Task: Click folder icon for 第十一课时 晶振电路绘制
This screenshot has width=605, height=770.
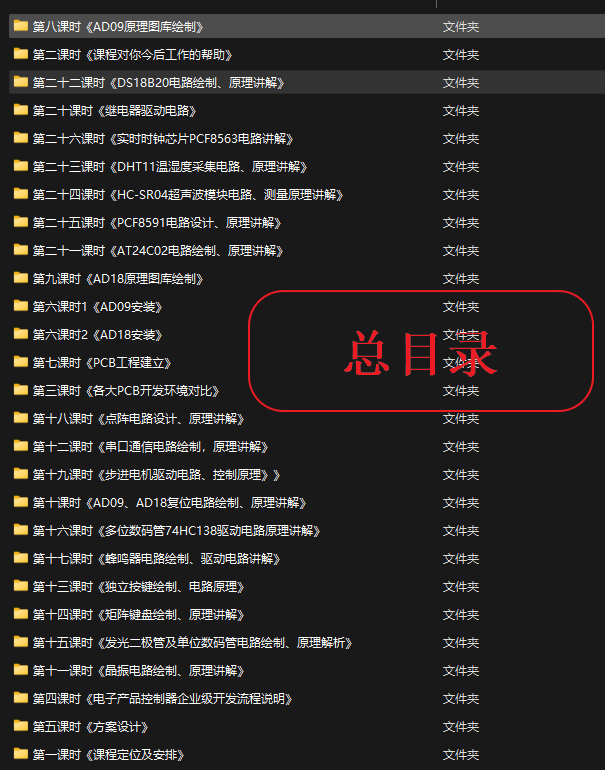Action: (x=21, y=670)
